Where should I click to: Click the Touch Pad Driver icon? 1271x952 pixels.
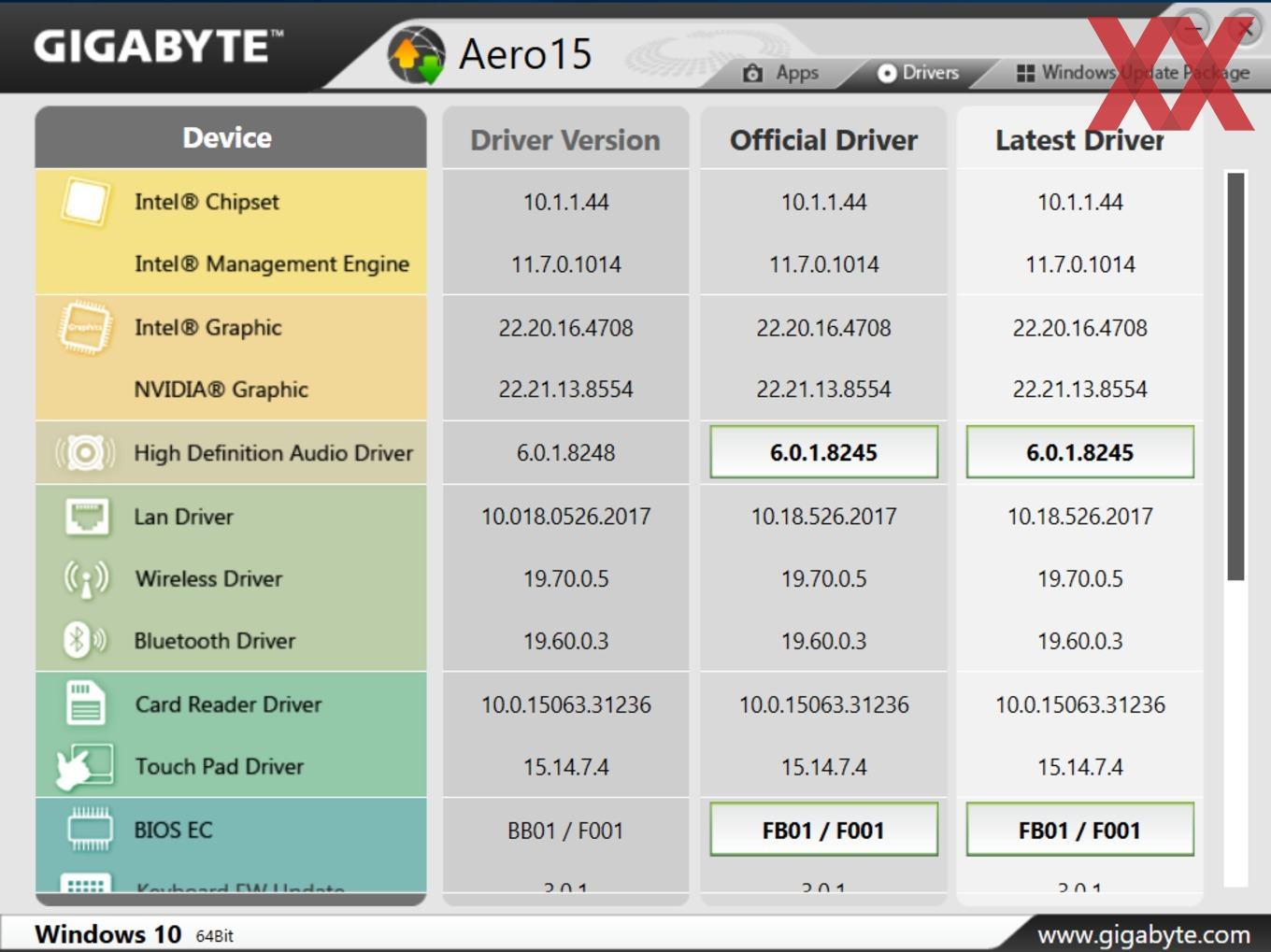pos(85,767)
